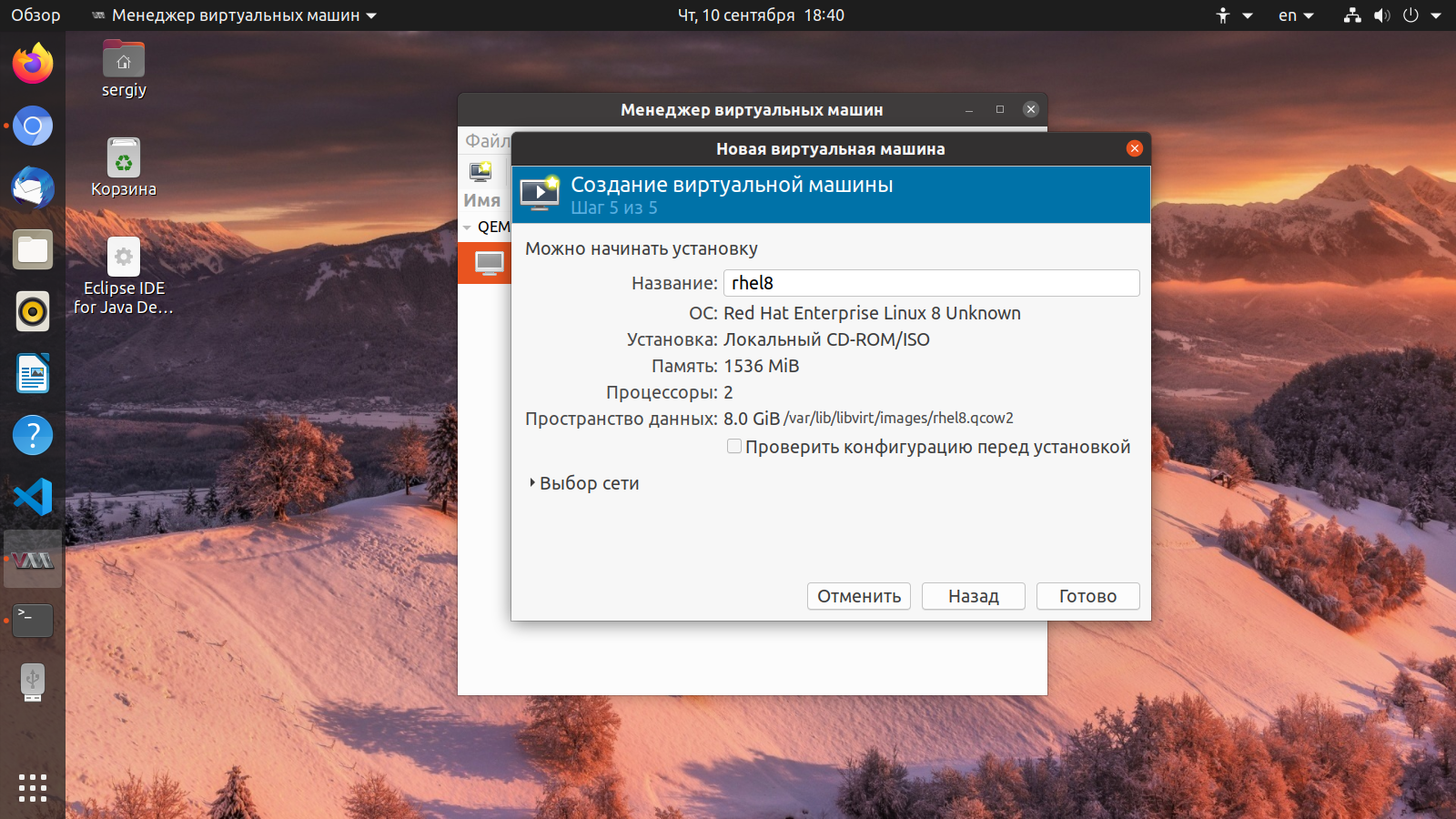Open Thunderbird mail from the dock

click(x=33, y=187)
